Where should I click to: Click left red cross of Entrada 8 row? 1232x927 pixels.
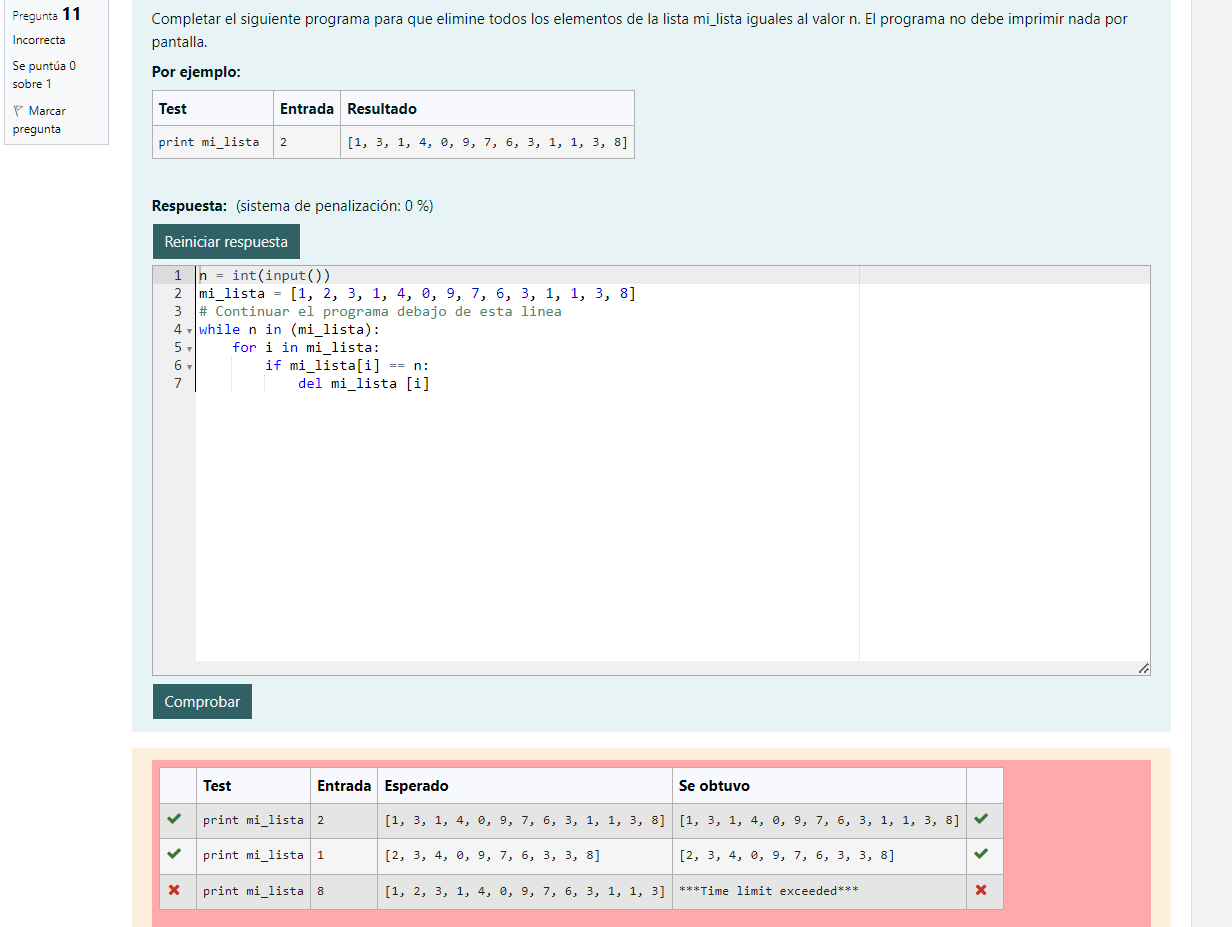click(x=175, y=890)
